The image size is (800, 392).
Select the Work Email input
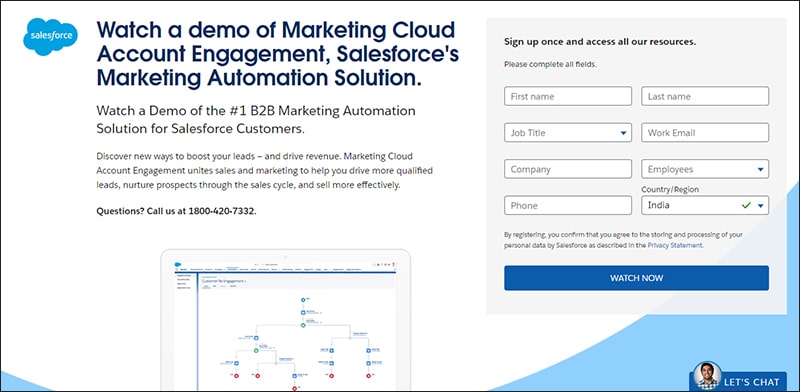pyautogui.click(x=705, y=132)
